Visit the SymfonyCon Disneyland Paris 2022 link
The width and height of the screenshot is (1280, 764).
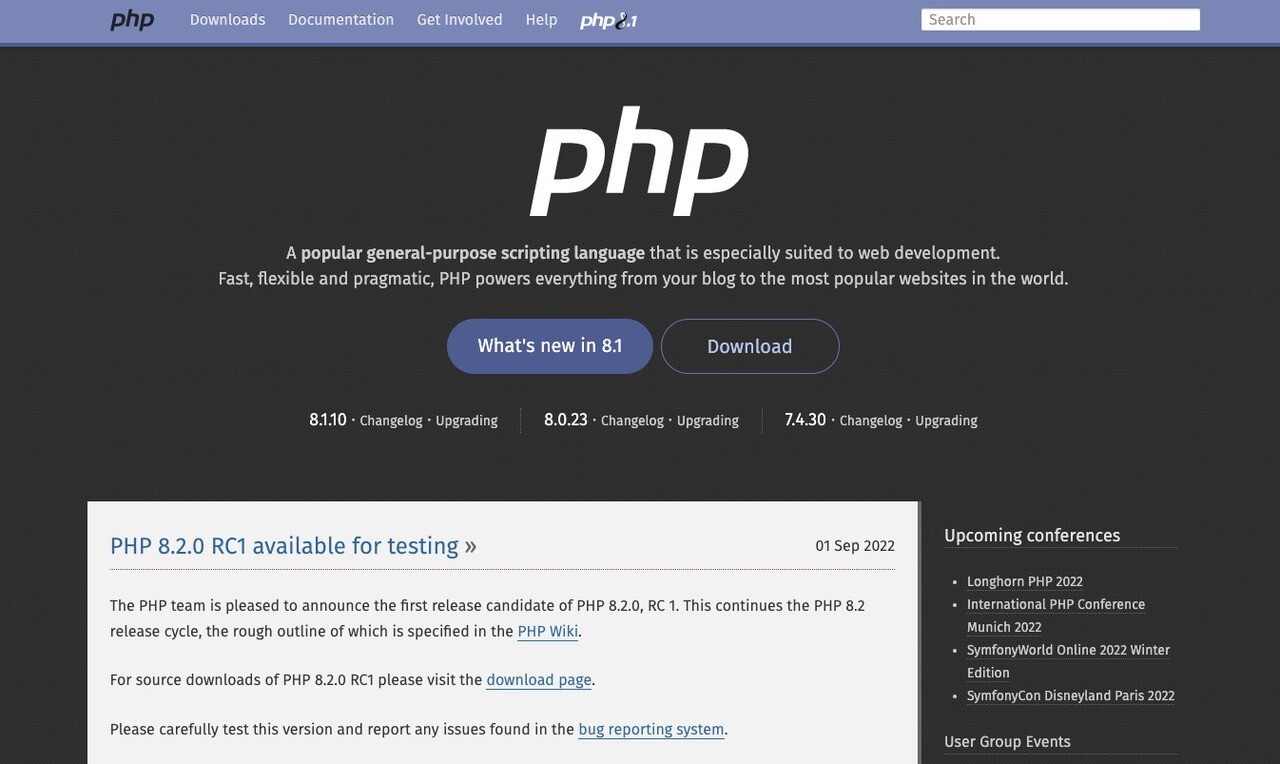(1070, 696)
